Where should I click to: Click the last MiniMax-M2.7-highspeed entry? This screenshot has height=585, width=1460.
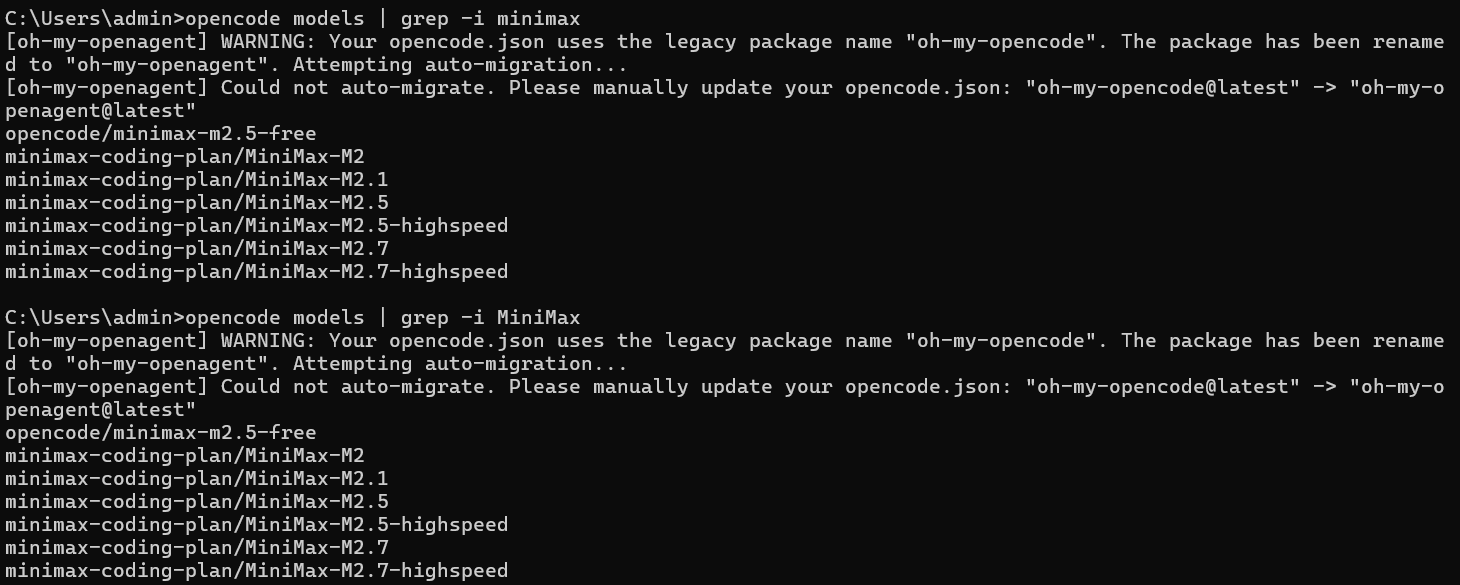coord(257,570)
